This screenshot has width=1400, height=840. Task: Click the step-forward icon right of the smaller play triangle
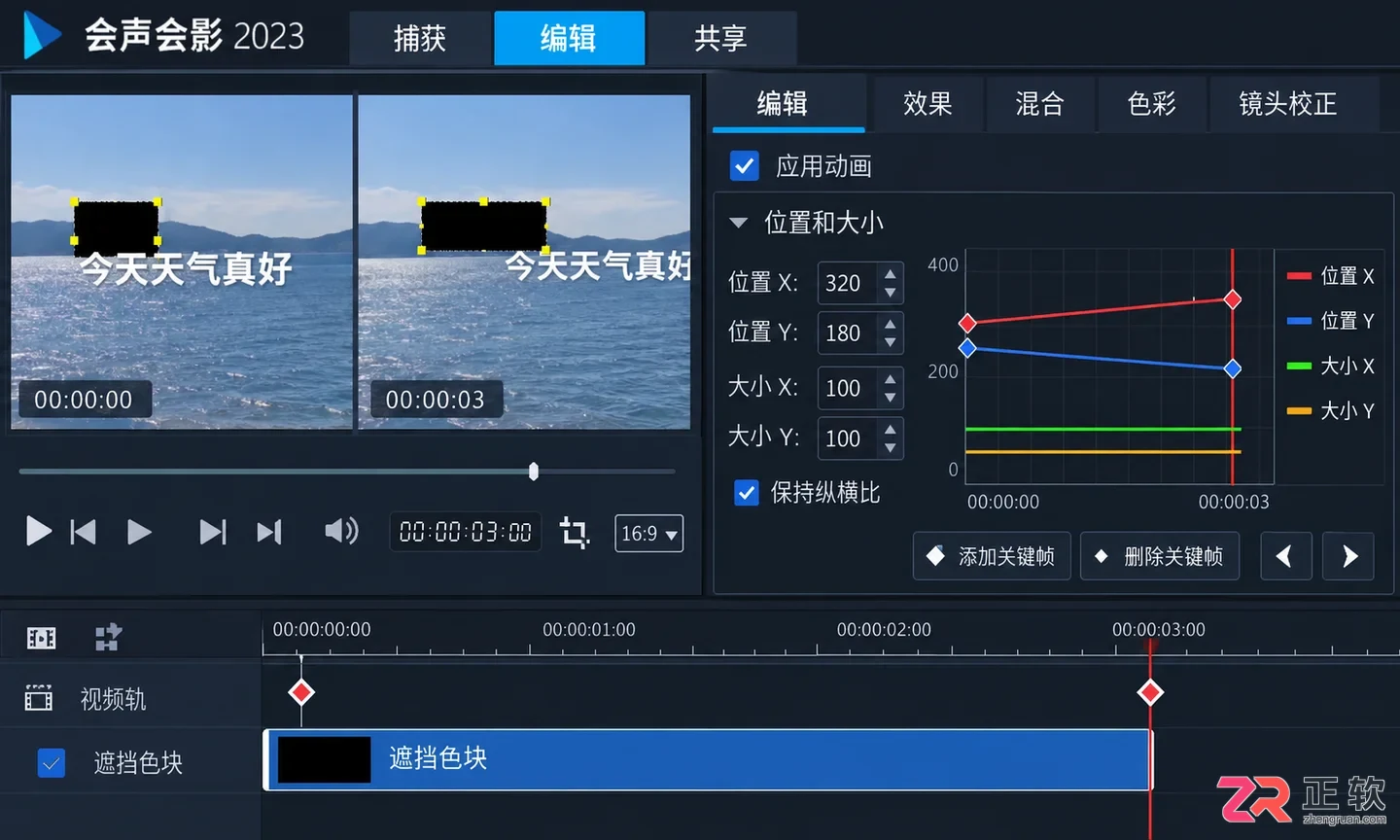point(213,532)
